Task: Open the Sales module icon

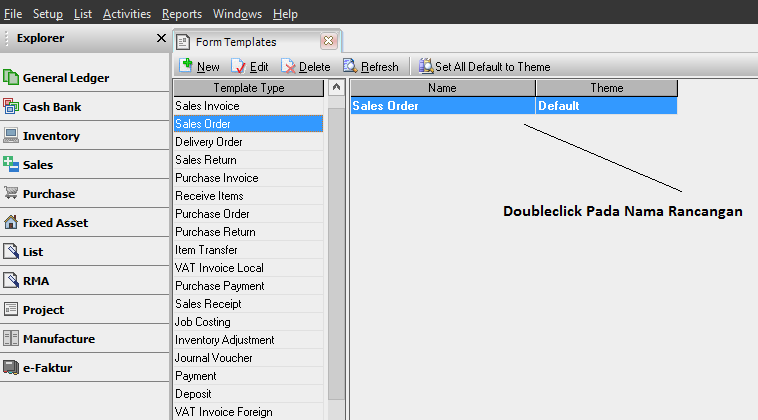Action: point(11,164)
